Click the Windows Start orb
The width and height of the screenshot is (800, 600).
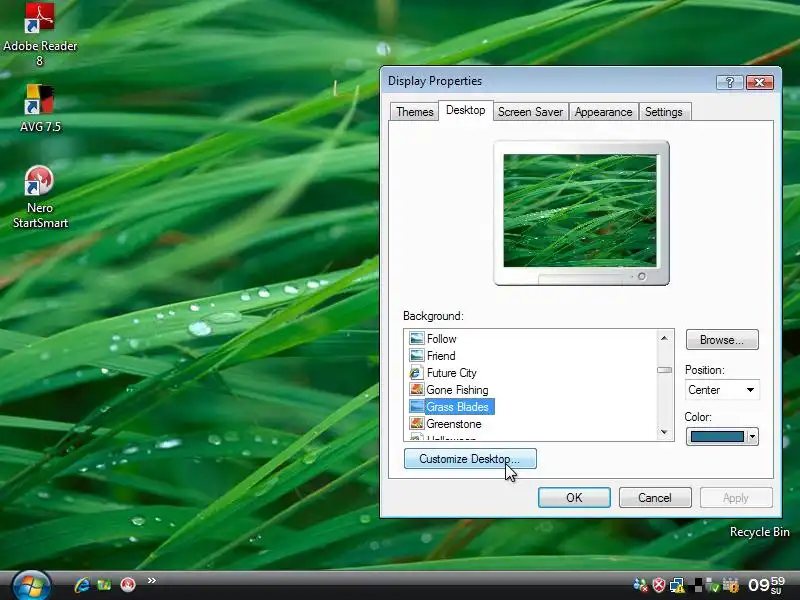[x=31, y=585]
